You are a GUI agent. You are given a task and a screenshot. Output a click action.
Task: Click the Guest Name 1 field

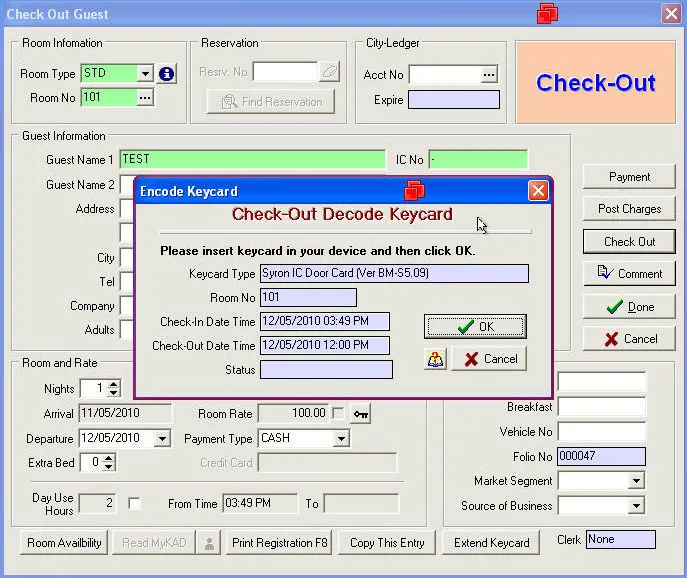pos(253,160)
